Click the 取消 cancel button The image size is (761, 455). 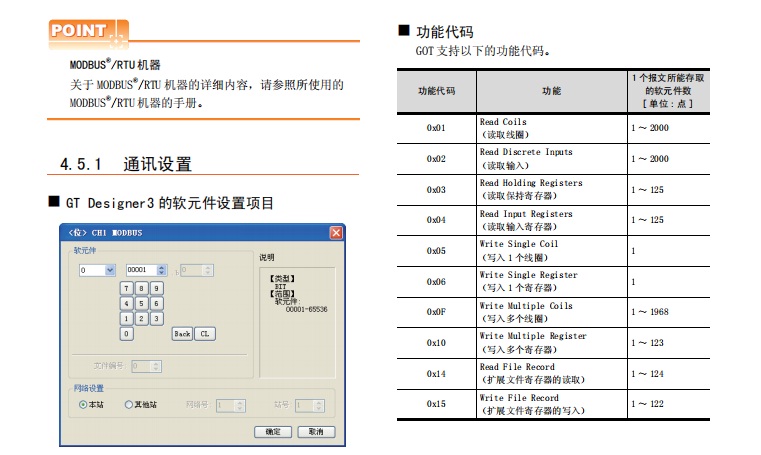click(315, 432)
